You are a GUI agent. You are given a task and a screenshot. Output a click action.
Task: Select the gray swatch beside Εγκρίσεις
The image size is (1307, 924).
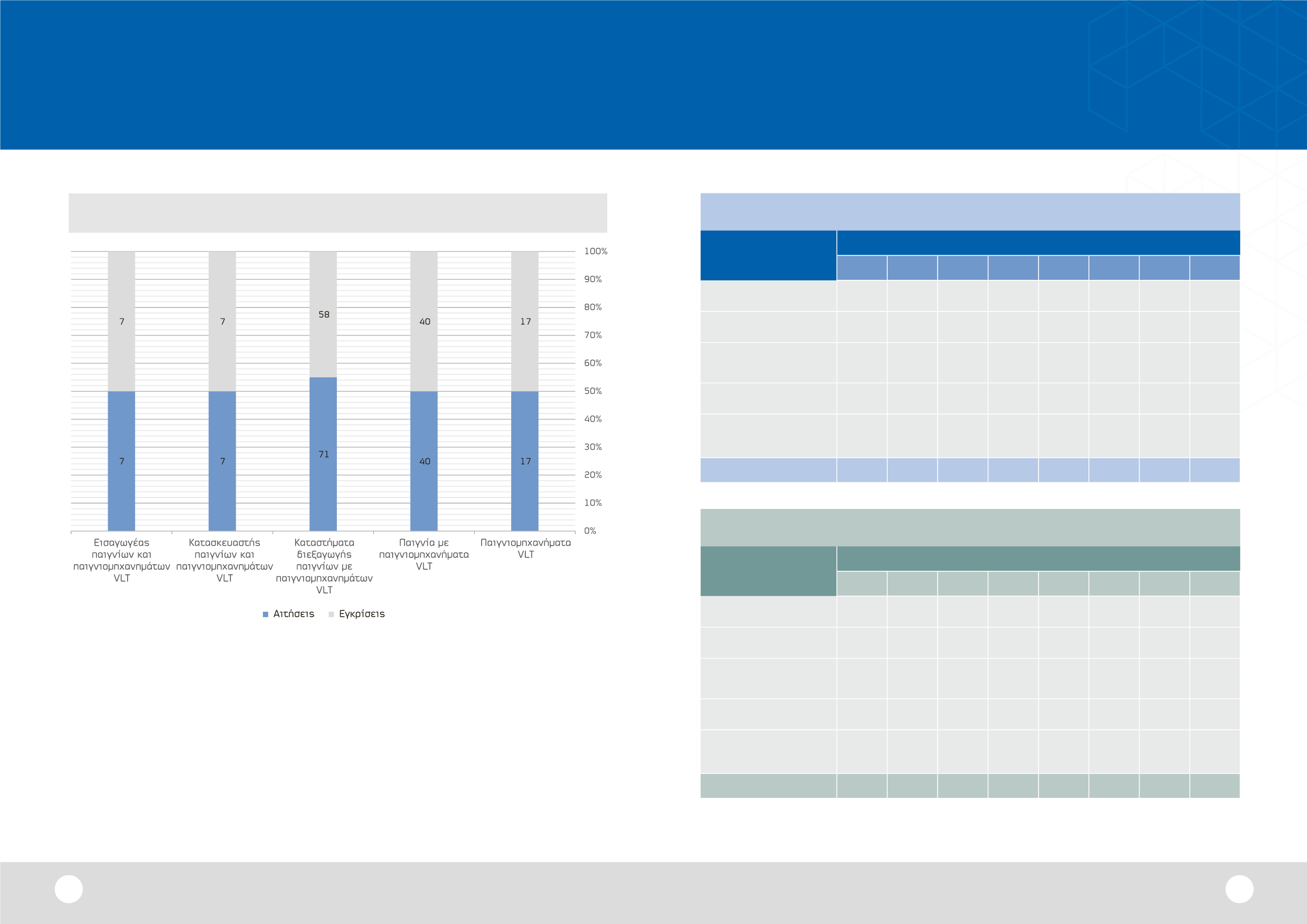point(331,614)
